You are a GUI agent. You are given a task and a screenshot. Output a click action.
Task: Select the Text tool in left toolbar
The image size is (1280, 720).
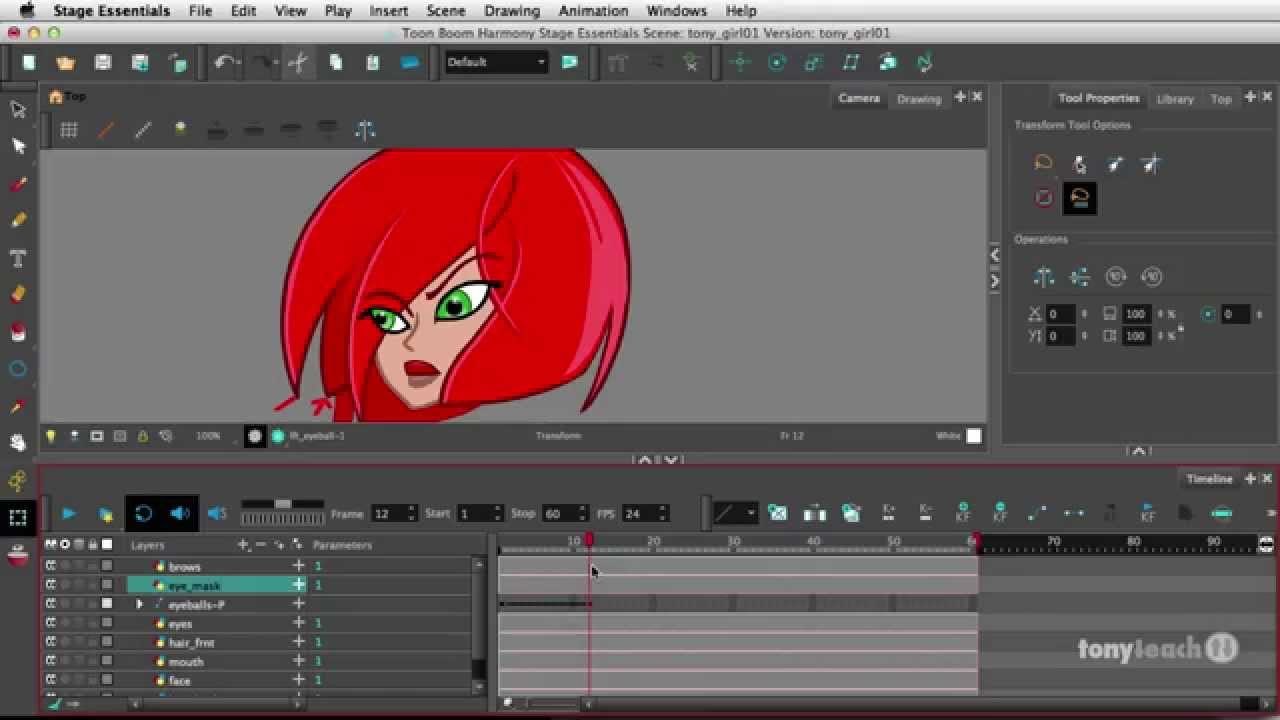(x=18, y=258)
